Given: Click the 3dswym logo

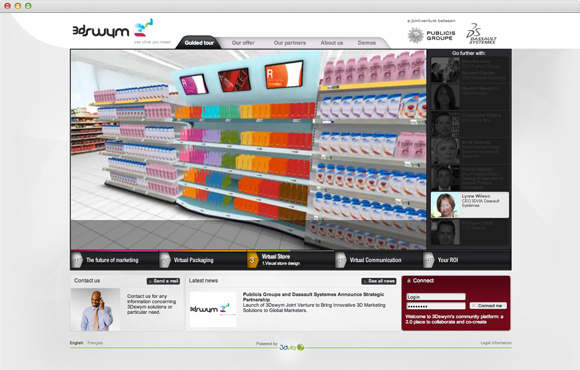Looking at the screenshot, I should 112,30.
